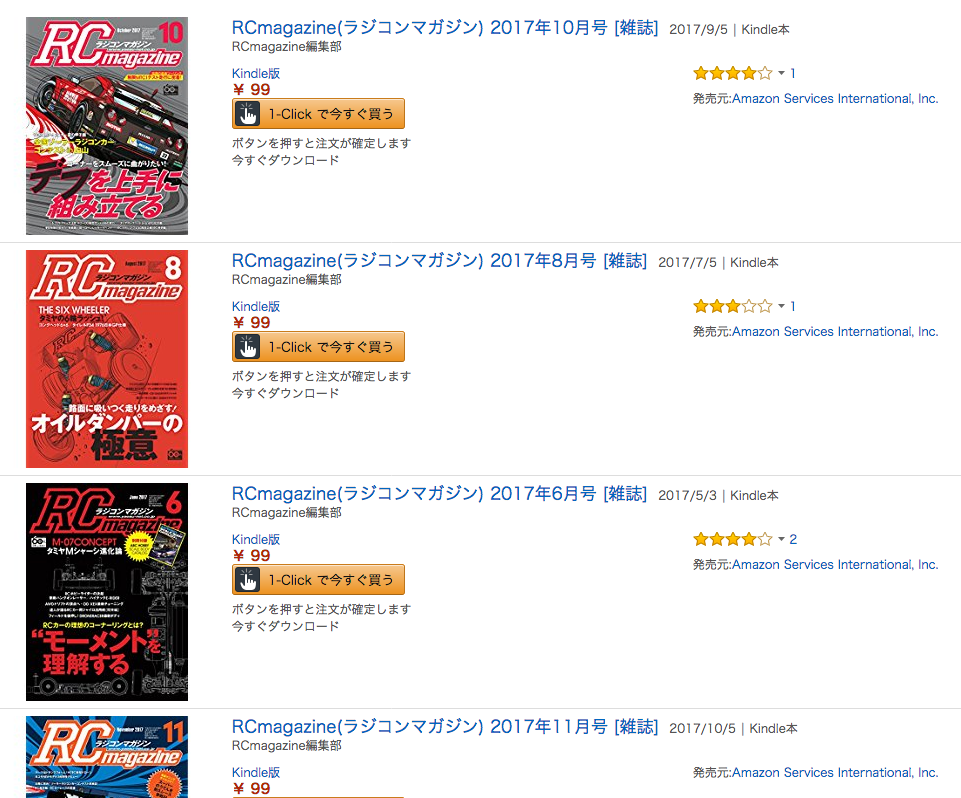Open the October 2017 magazine cover thumbnail

107,126
